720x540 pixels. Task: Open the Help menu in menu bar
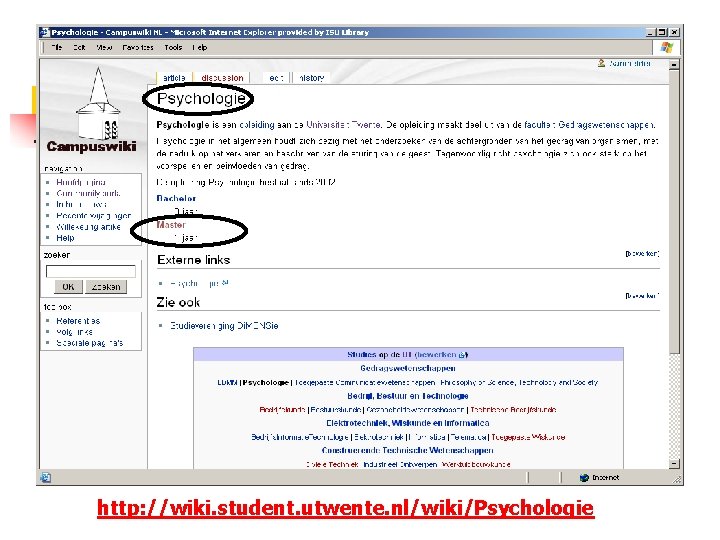(x=200, y=47)
